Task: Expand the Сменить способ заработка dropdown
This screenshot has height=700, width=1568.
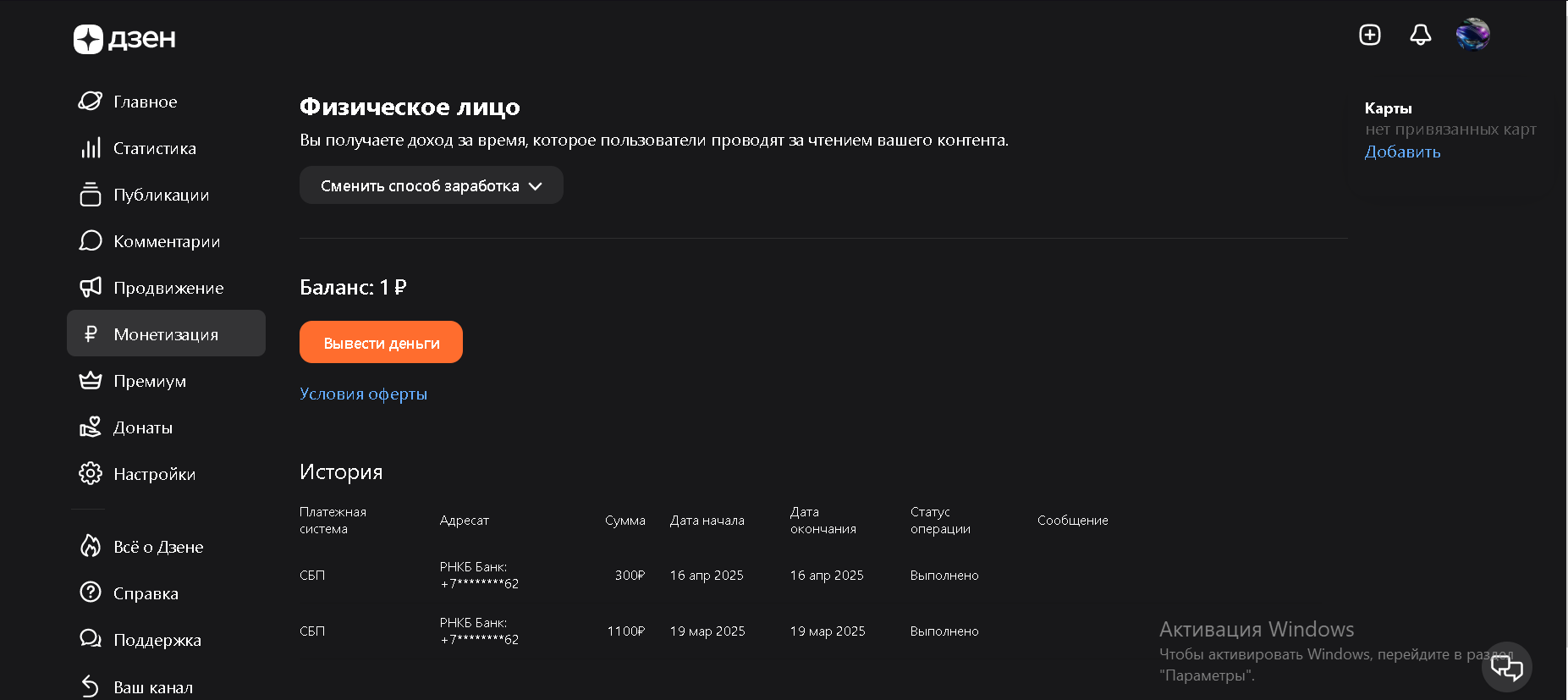Action: click(431, 185)
